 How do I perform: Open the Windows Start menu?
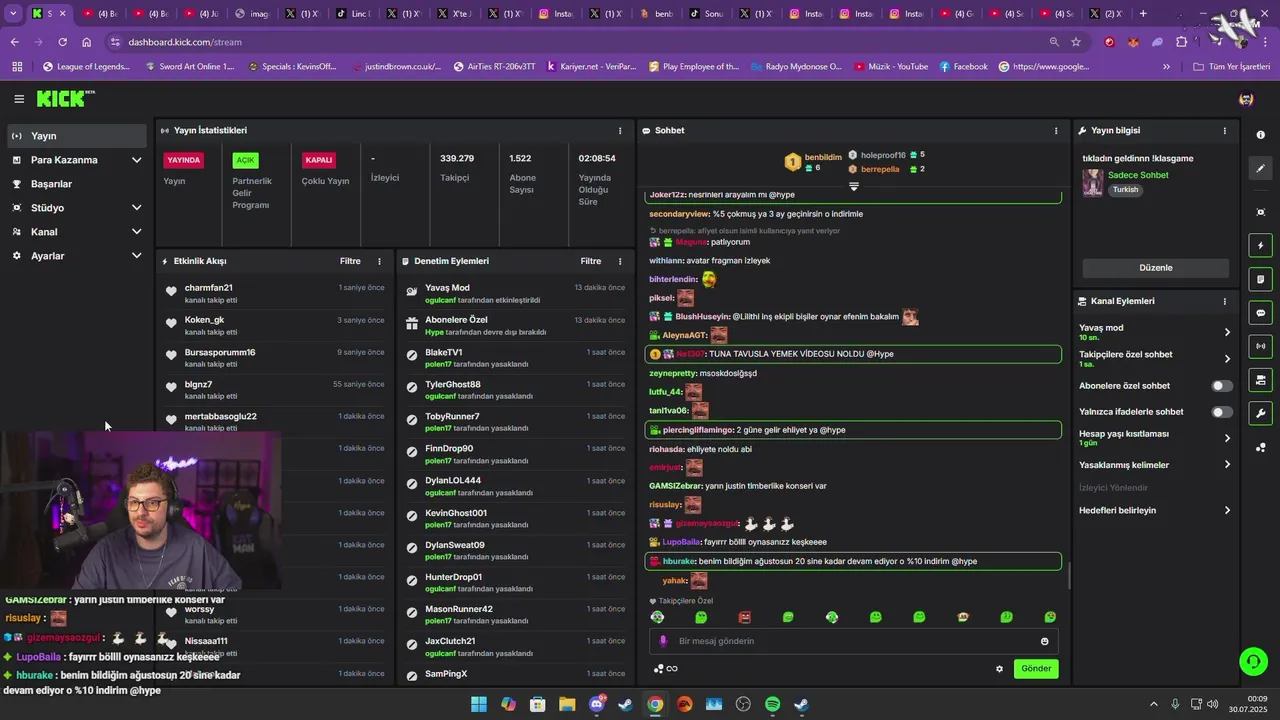click(x=479, y=704)
